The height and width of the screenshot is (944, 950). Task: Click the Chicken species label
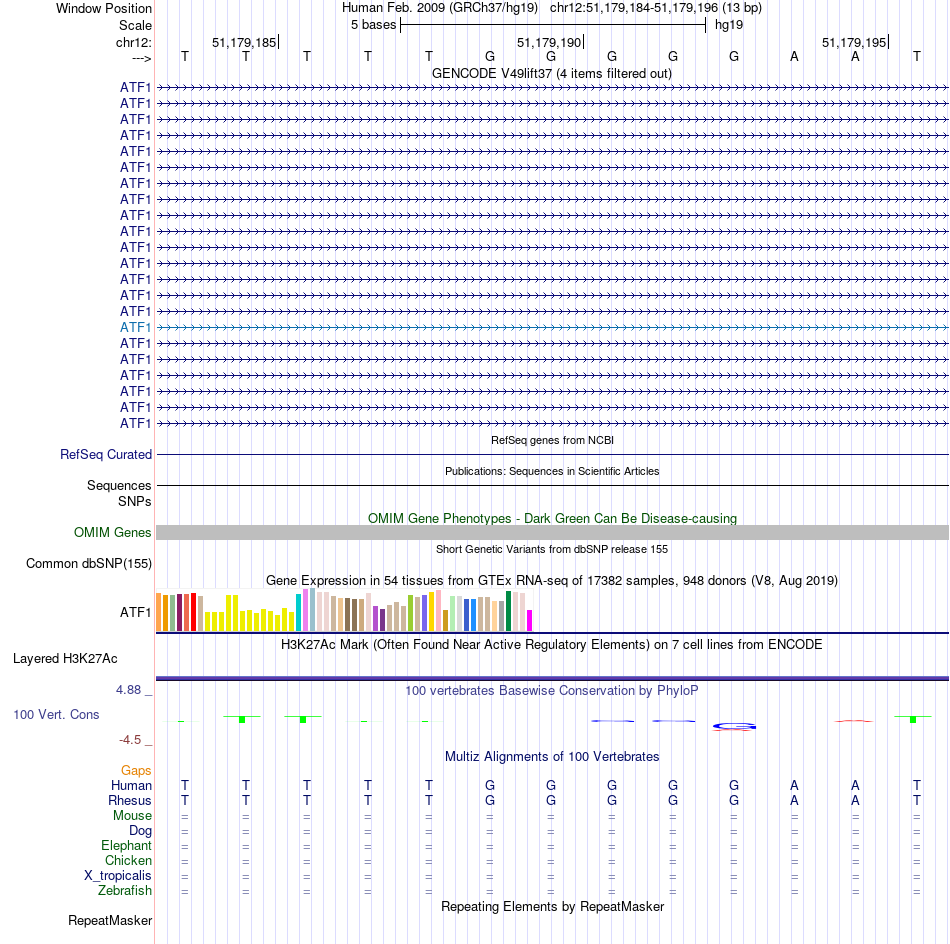pos(128,860)
